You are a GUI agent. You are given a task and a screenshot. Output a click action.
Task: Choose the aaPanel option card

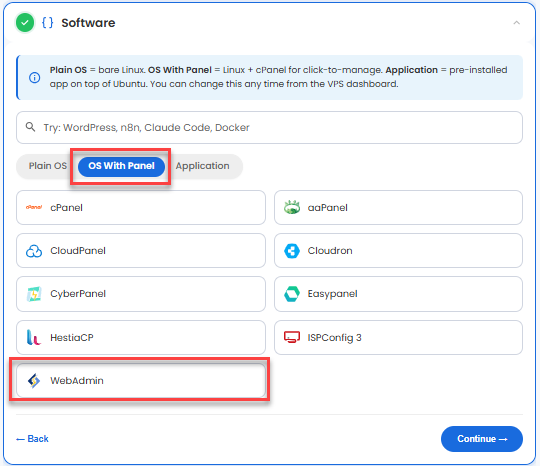tap(398, 208)
